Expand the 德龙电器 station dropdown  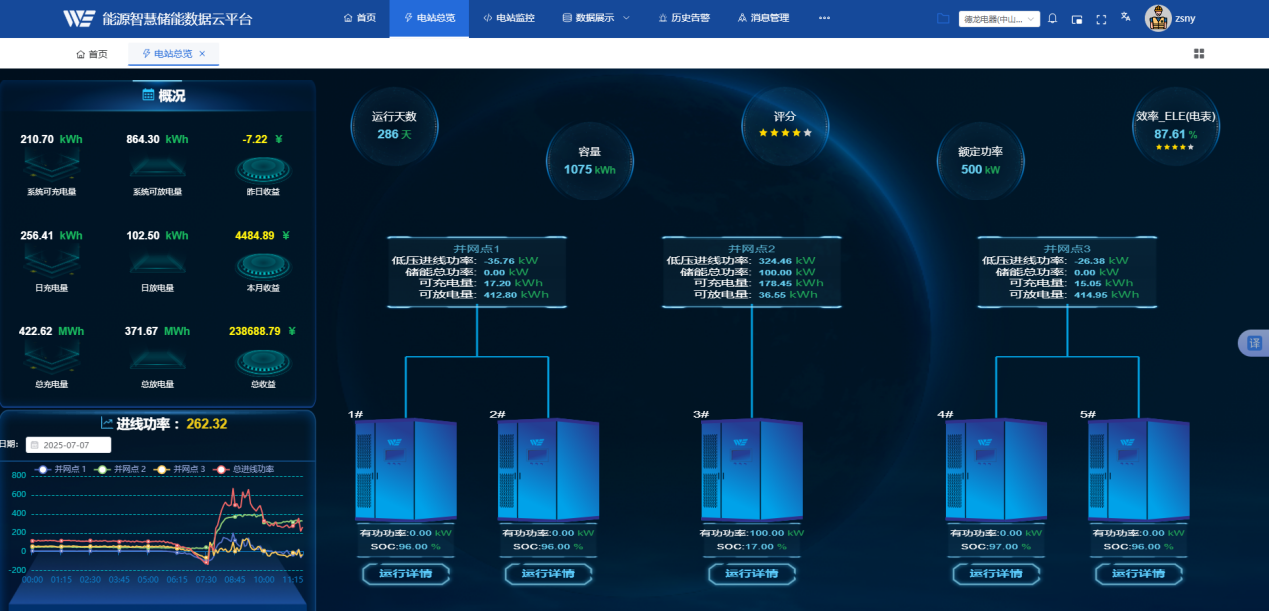click(999, 19)
